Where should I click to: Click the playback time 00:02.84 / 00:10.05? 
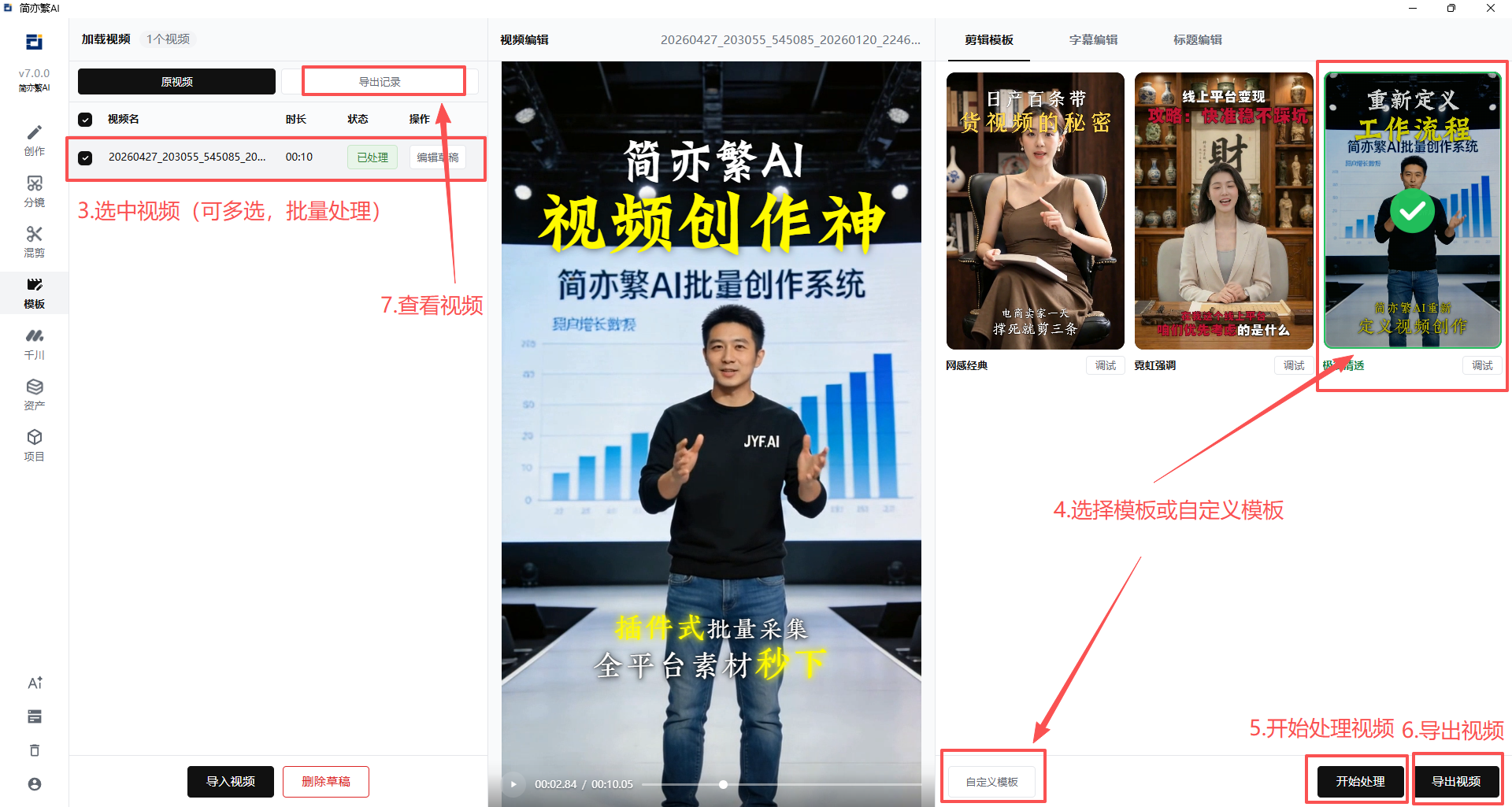pos(584,784)
